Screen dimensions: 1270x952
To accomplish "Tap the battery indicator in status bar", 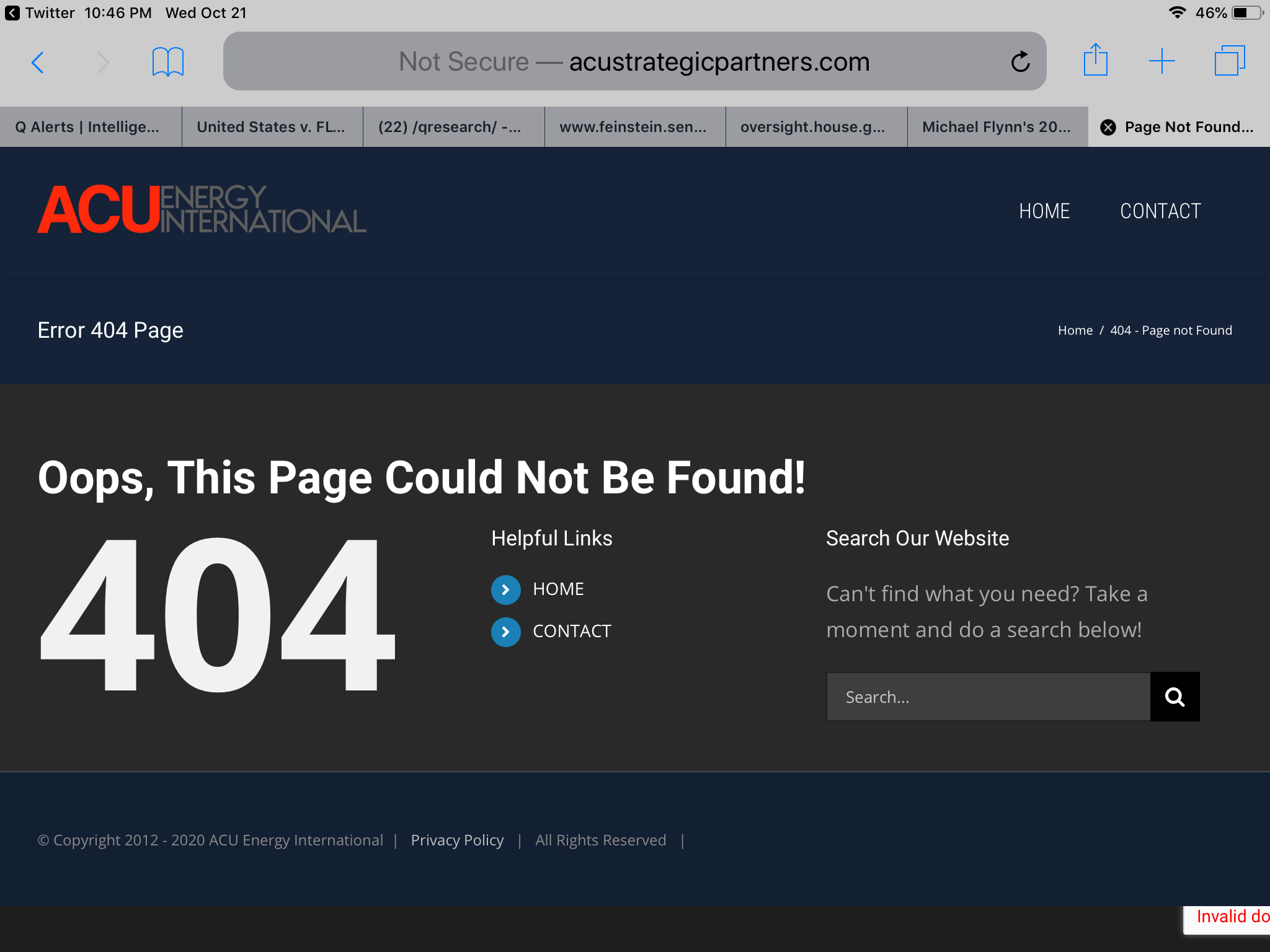I will (x=1248, y=13).
